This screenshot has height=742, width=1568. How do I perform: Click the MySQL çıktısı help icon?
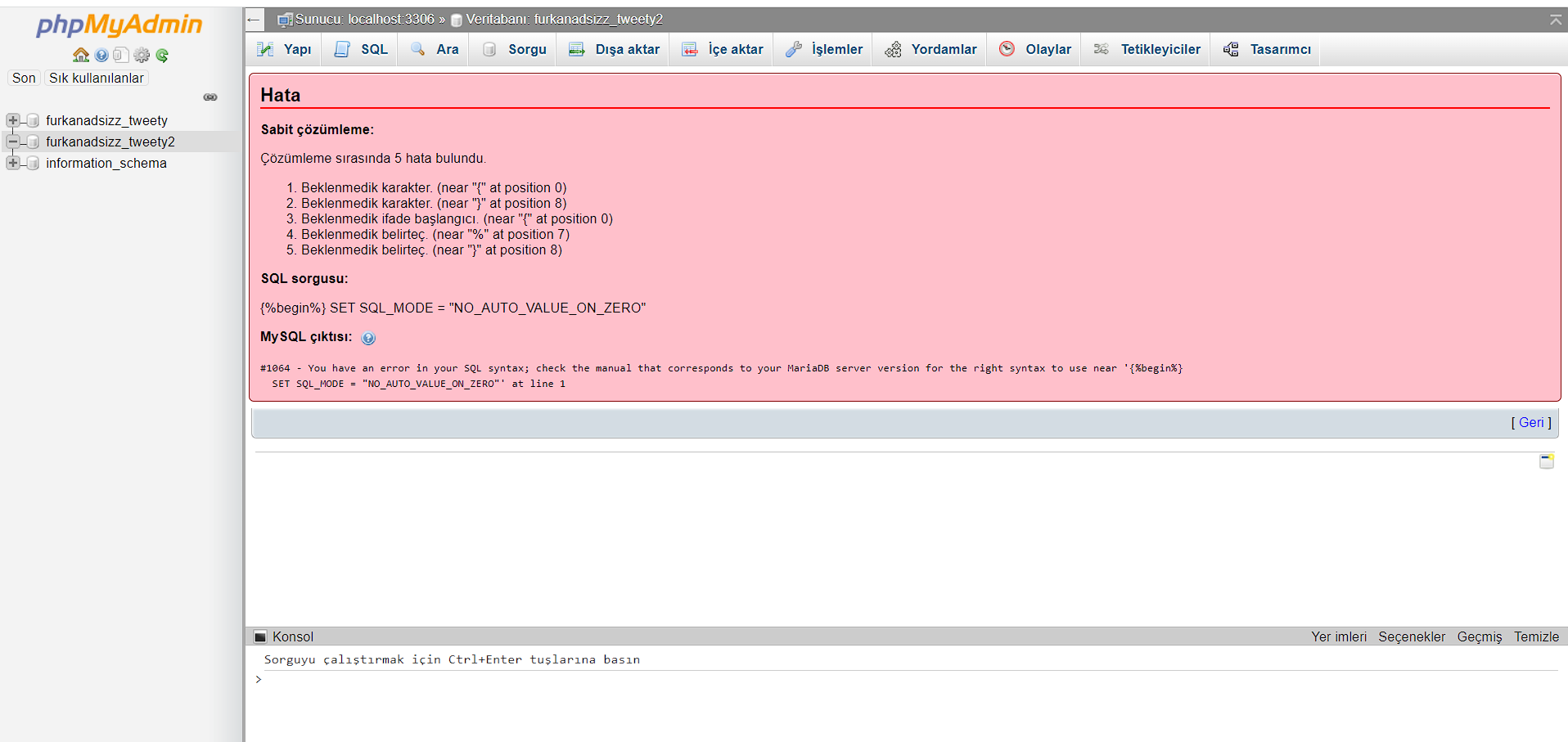pyautogui.click(x=368, y=338)
